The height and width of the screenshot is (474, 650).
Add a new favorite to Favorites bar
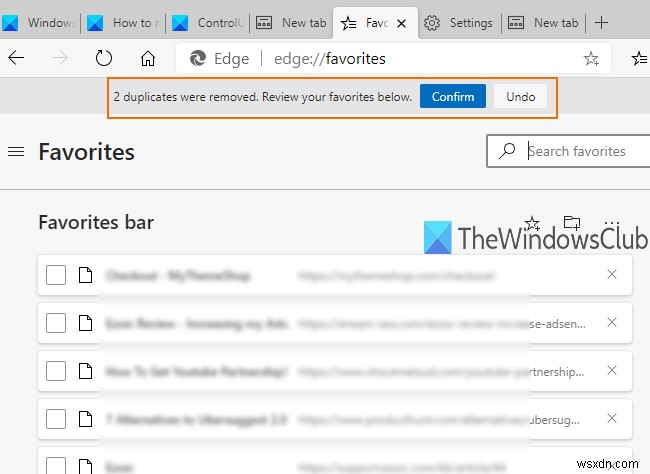[532, 223]
